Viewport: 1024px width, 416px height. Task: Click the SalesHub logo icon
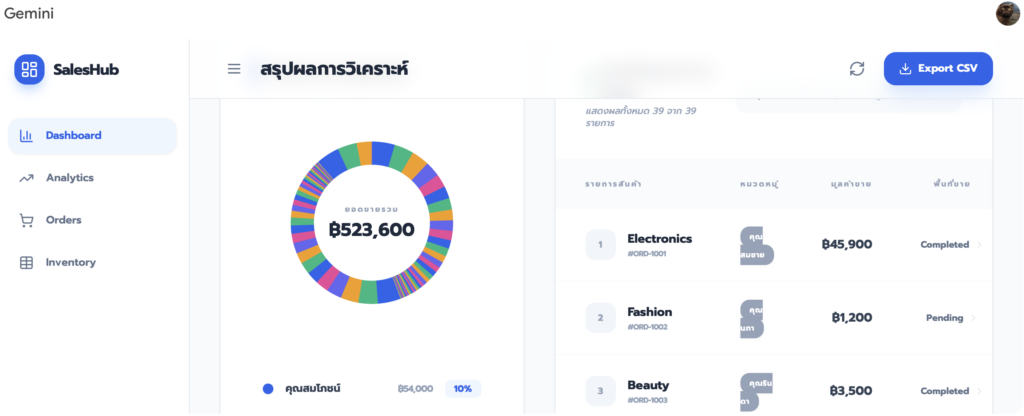click(29, 69)
